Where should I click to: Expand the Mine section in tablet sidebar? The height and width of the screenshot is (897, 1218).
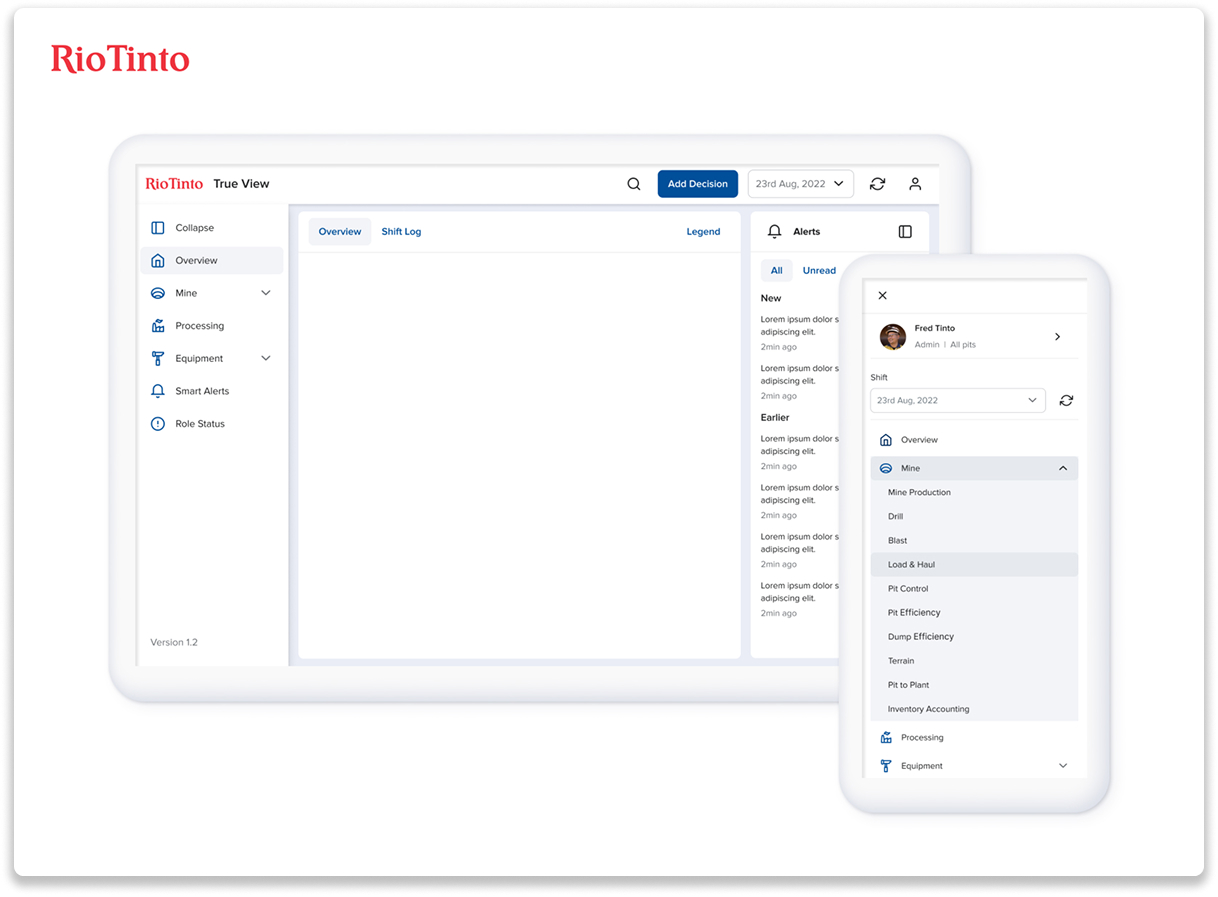pyautogui.click(x=265, y=293)
